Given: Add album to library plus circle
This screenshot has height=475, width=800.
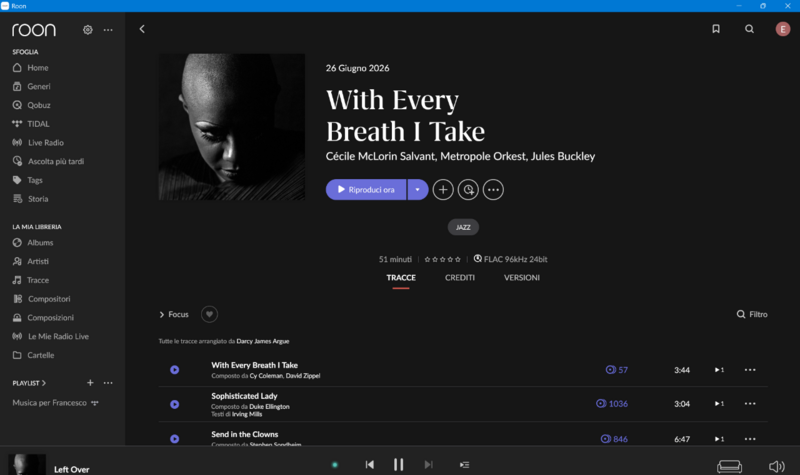Looking at the screenshot, I should click(443, 190).
